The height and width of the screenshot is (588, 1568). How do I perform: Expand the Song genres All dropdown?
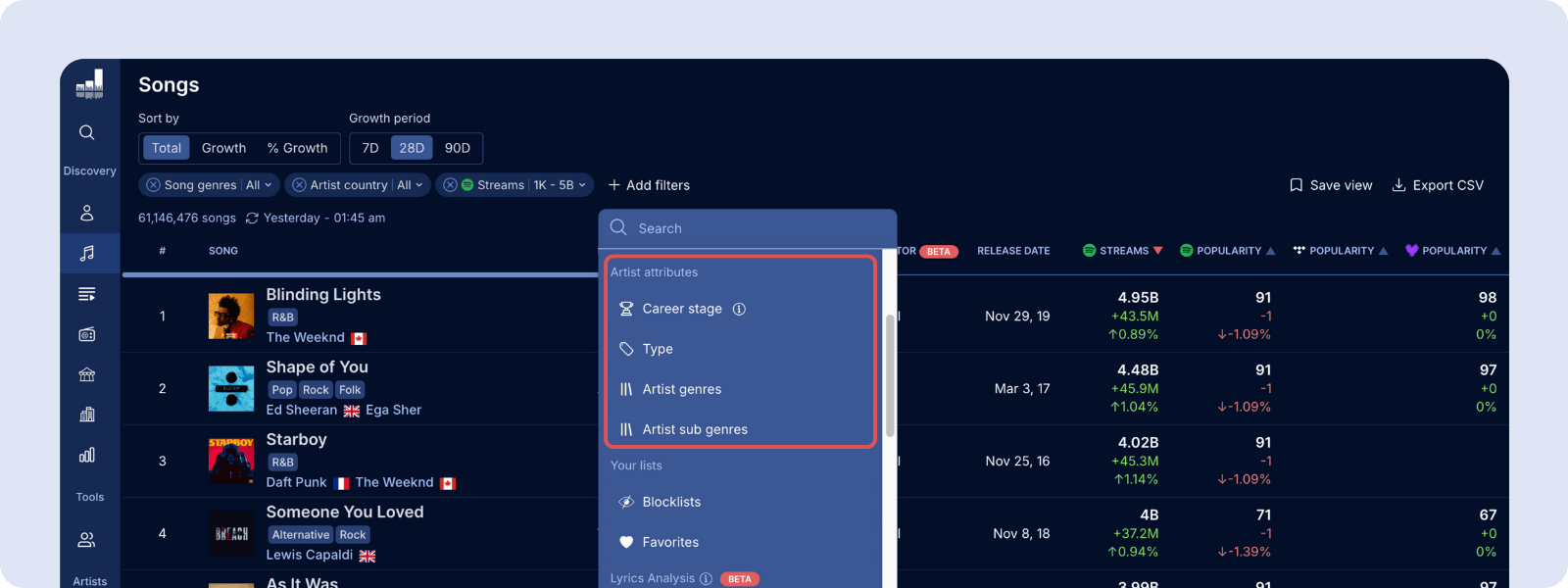[259, 185]
